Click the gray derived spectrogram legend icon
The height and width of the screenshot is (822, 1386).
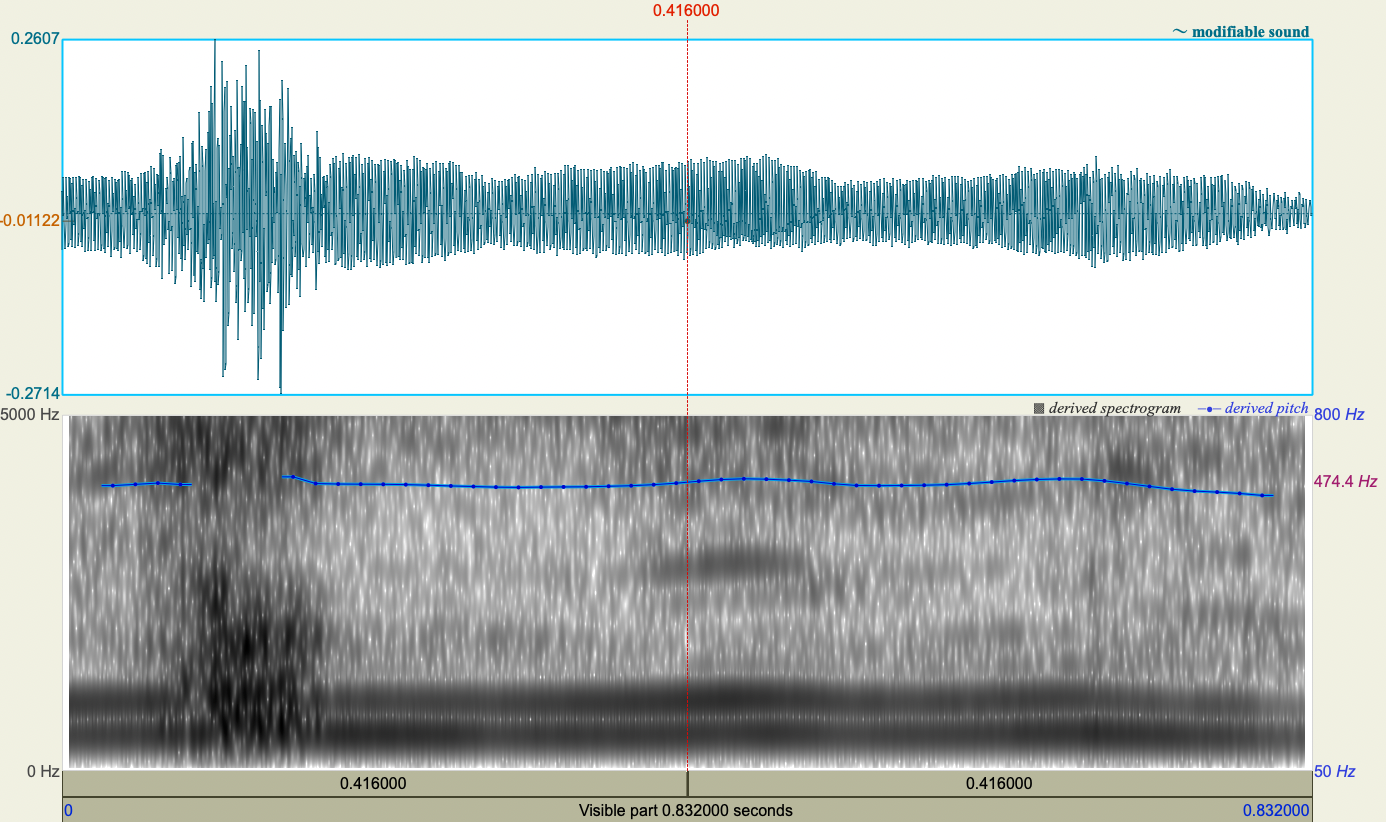1038,408
